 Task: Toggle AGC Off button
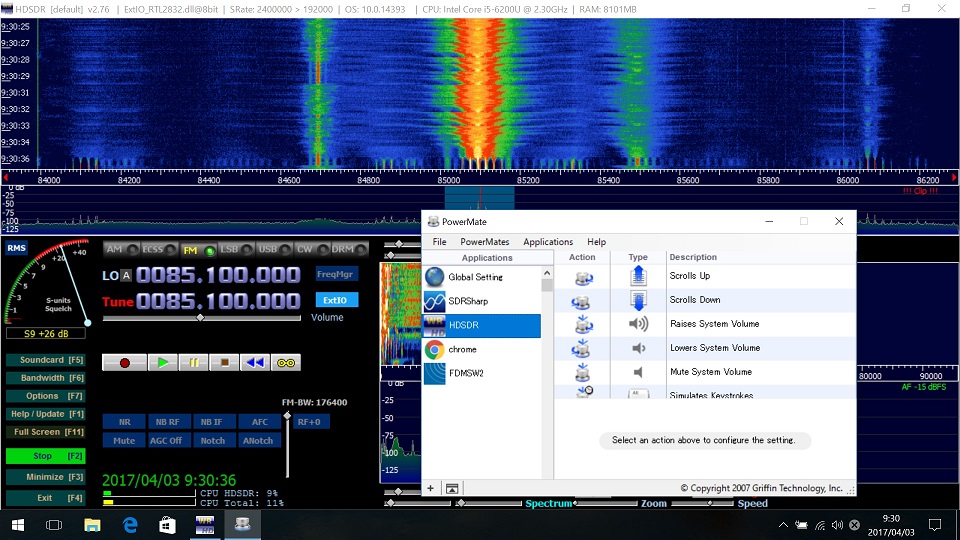tap(167, 440)
